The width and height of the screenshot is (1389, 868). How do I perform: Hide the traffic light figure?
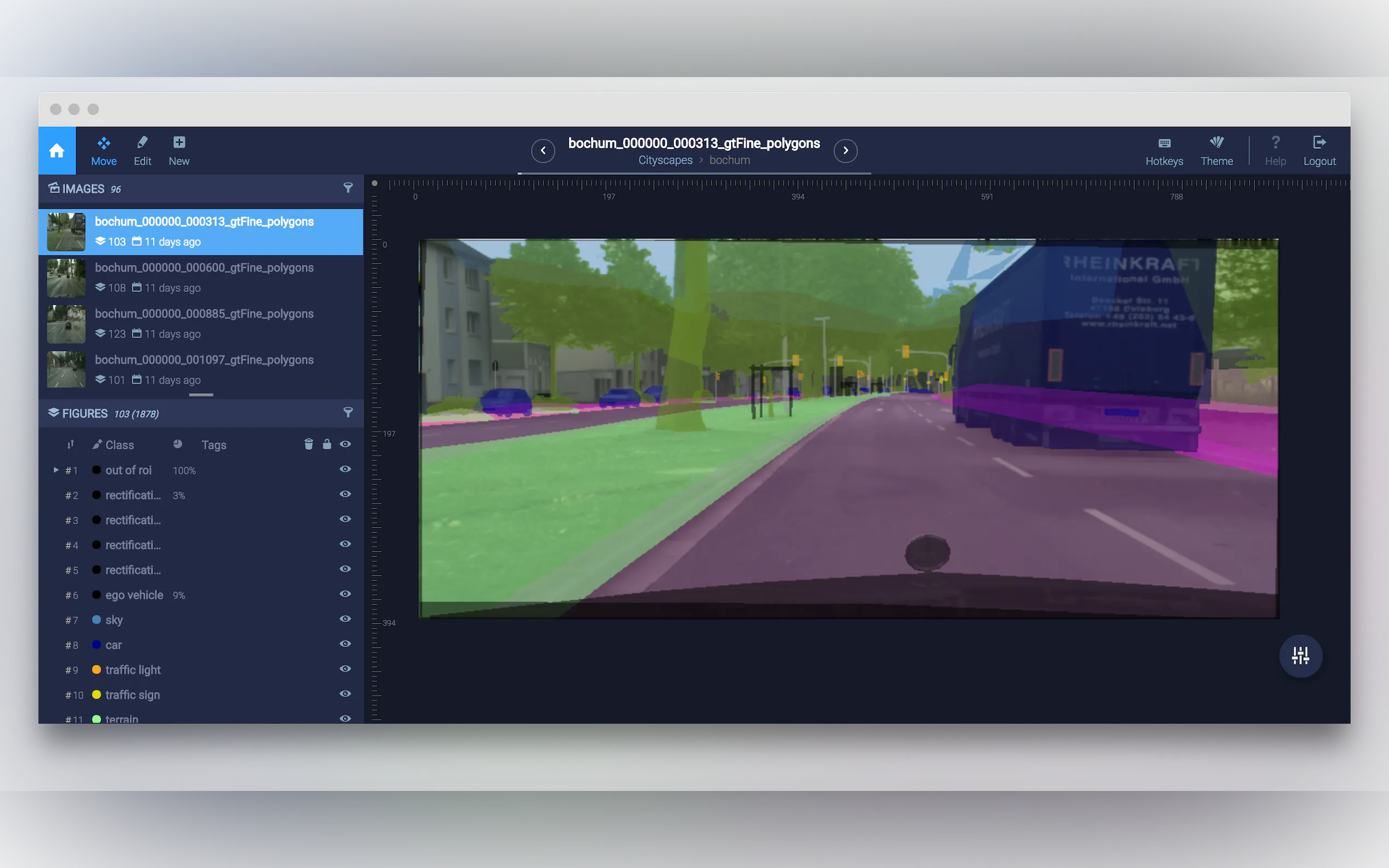coord(345,669)
